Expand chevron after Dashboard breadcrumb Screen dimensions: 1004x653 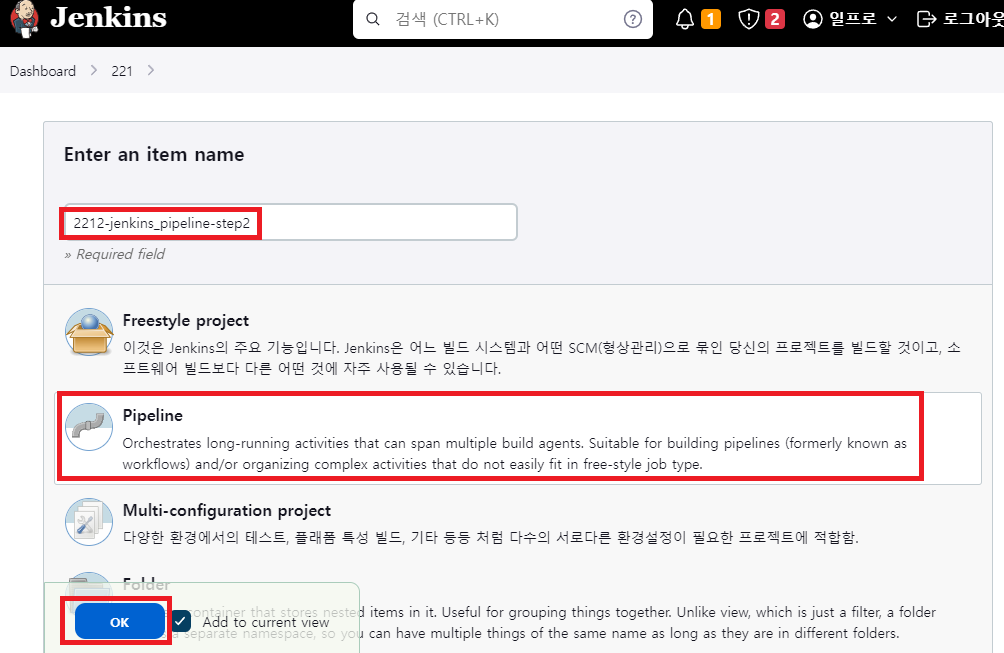pos(94,70)
